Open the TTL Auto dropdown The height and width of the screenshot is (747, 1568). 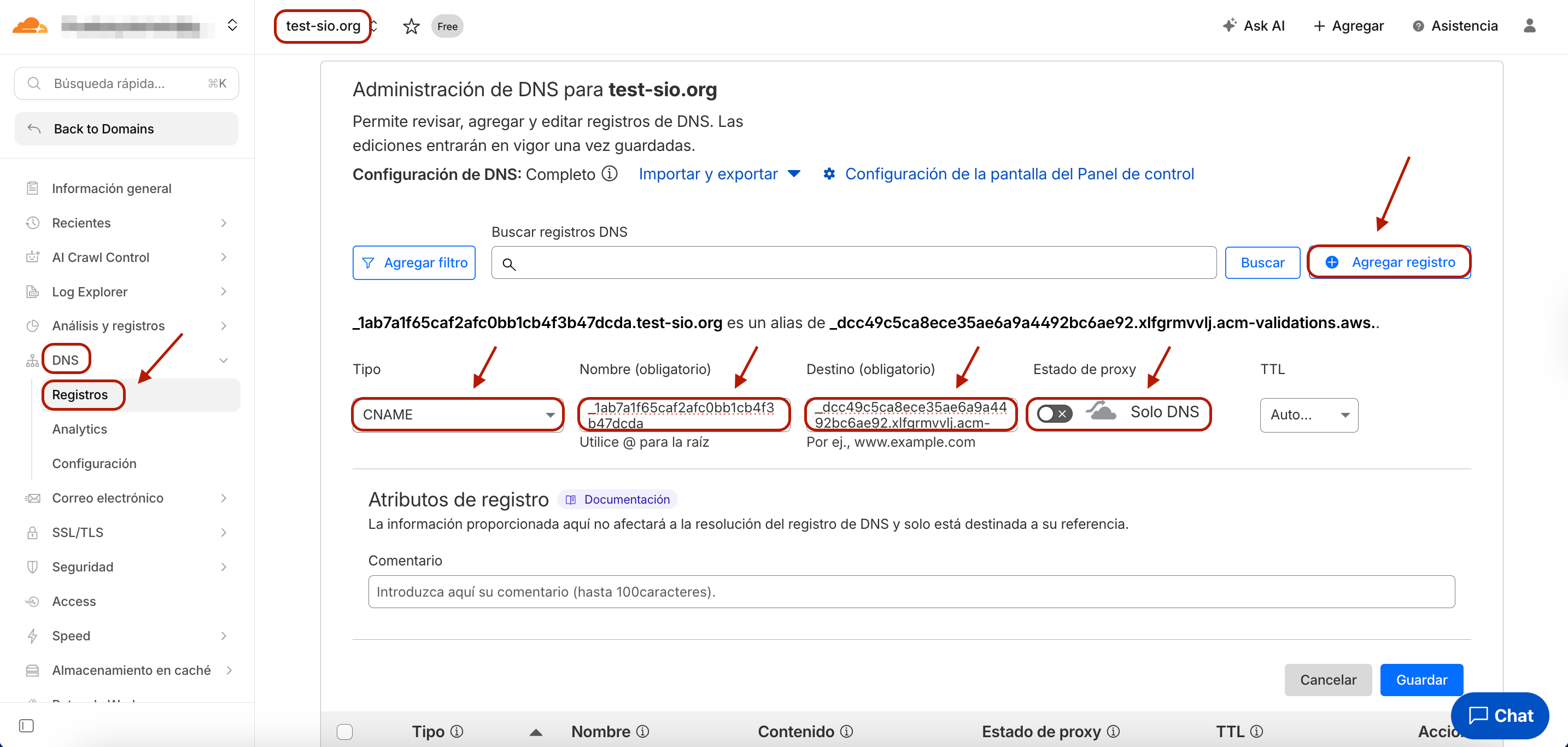point(1308,415)
